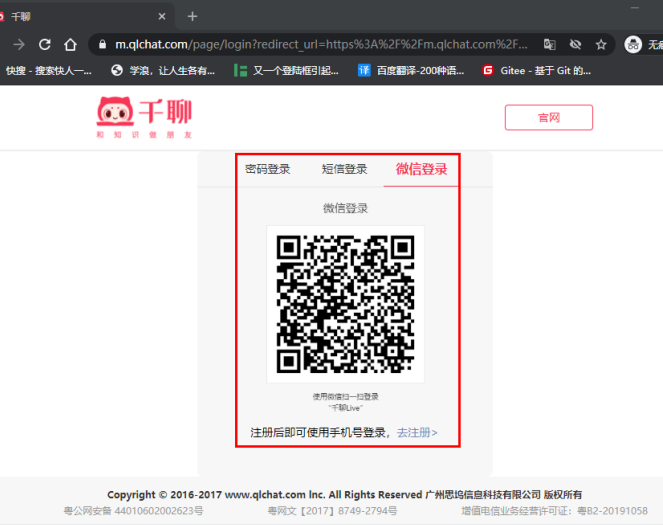This screenshot has width=663, height=525.
Task: Close the 千聊 browser tab
Action: click(x=162, y=16)
